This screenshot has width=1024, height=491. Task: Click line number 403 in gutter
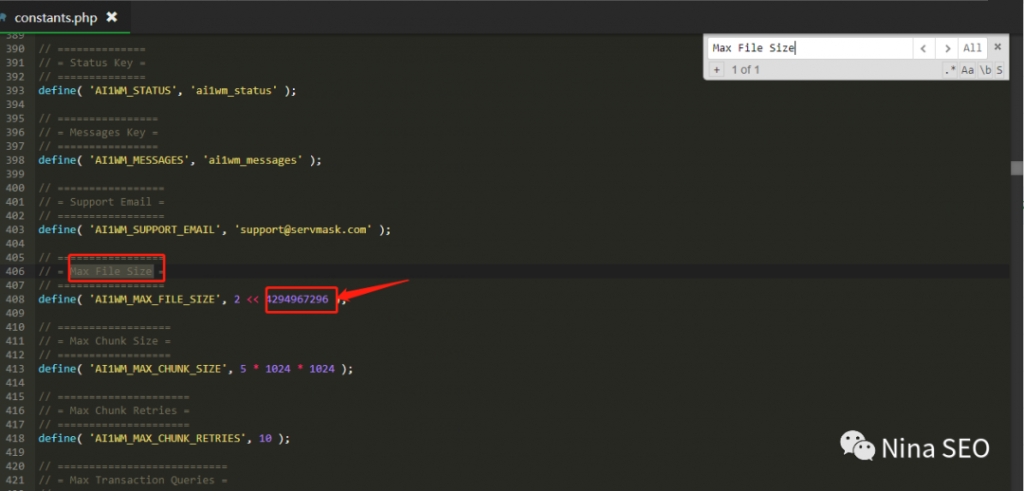tap(15, 230)
